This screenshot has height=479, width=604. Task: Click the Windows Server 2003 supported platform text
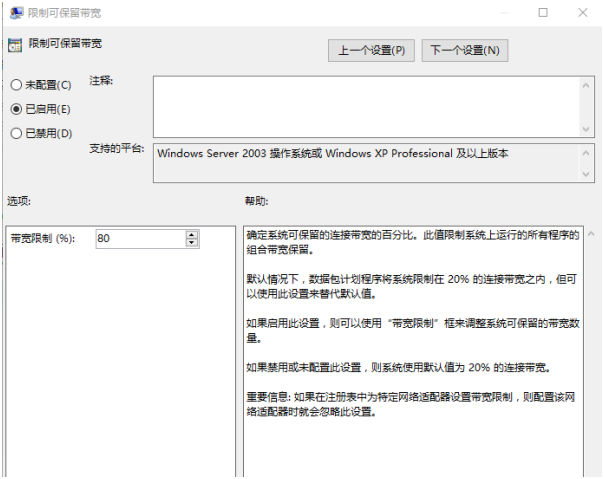coord(332,153)
